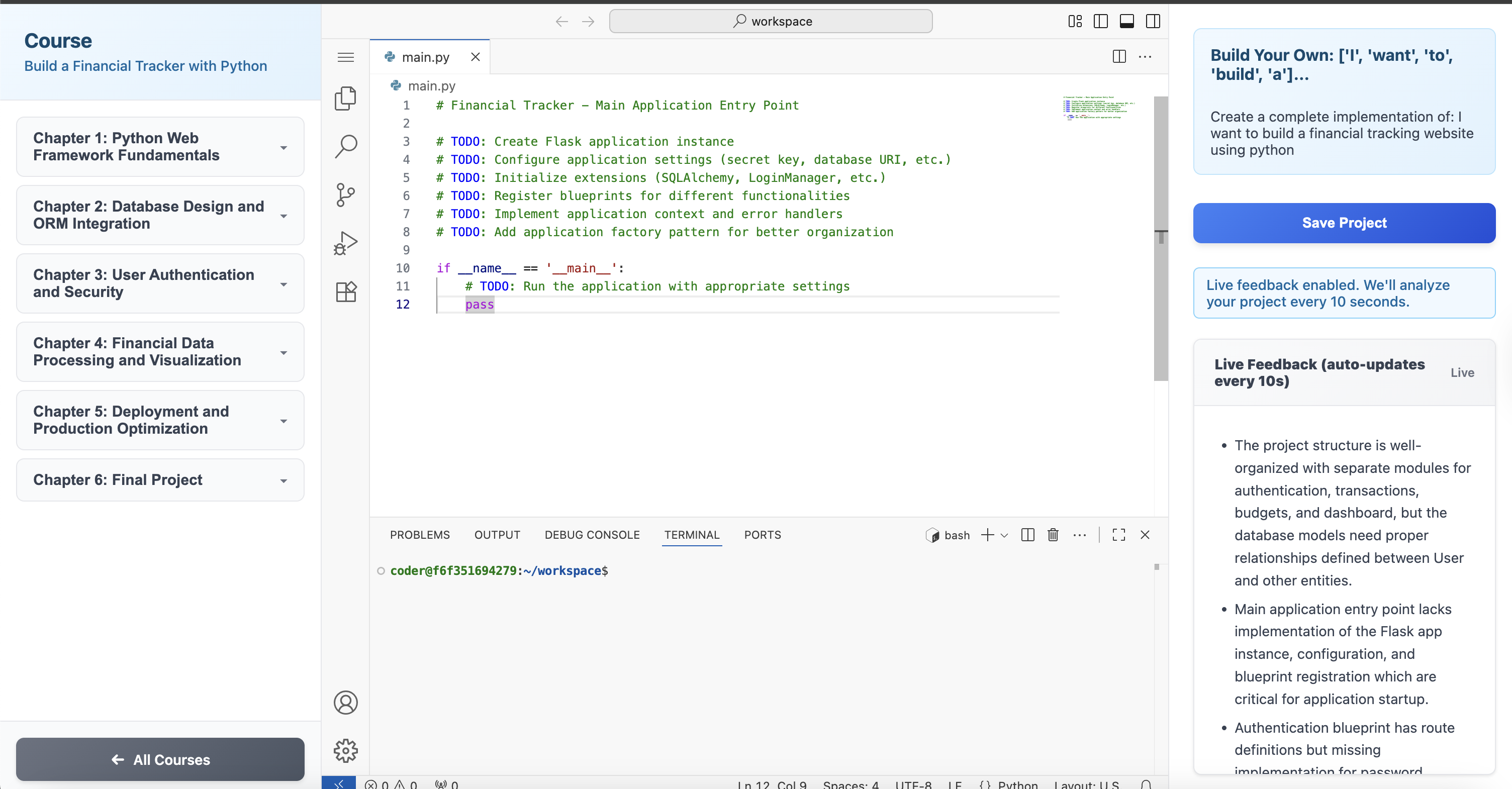Open the Manage gear icon
Viewport: 1512px width, 789px height.
(345, 750)
